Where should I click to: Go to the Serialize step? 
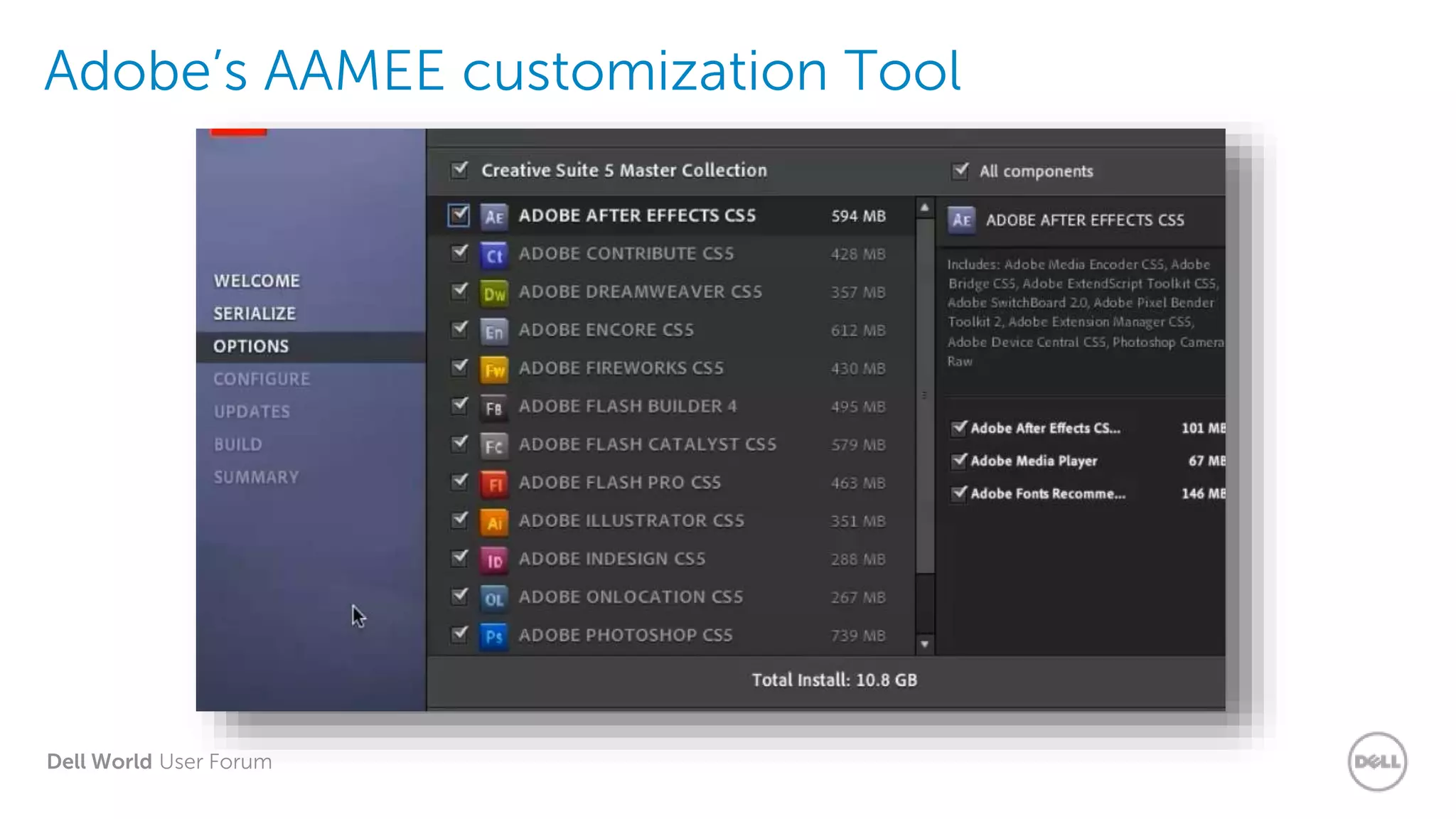[255, 314]
